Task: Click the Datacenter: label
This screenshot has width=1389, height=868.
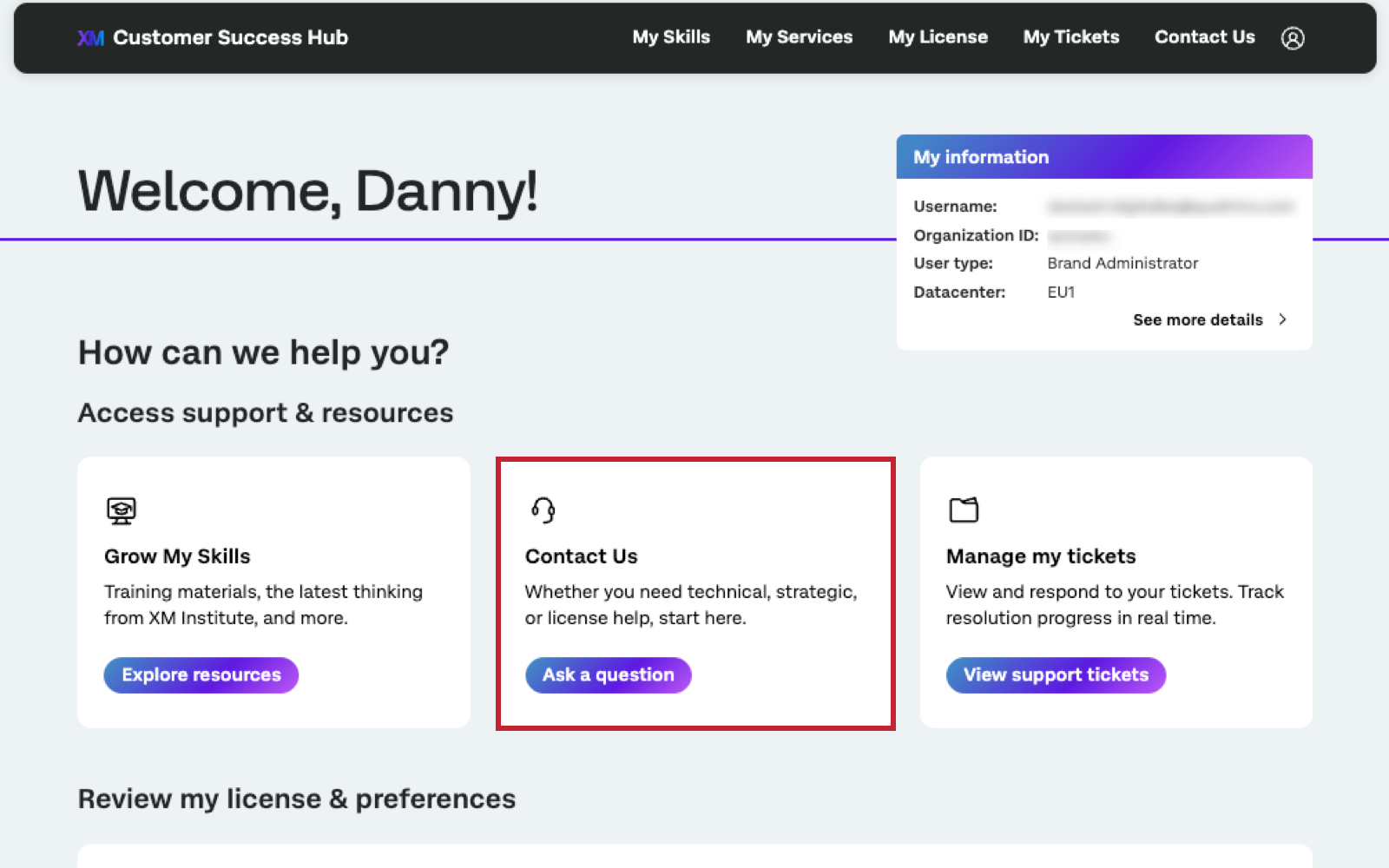Action: tap(959, 293)
